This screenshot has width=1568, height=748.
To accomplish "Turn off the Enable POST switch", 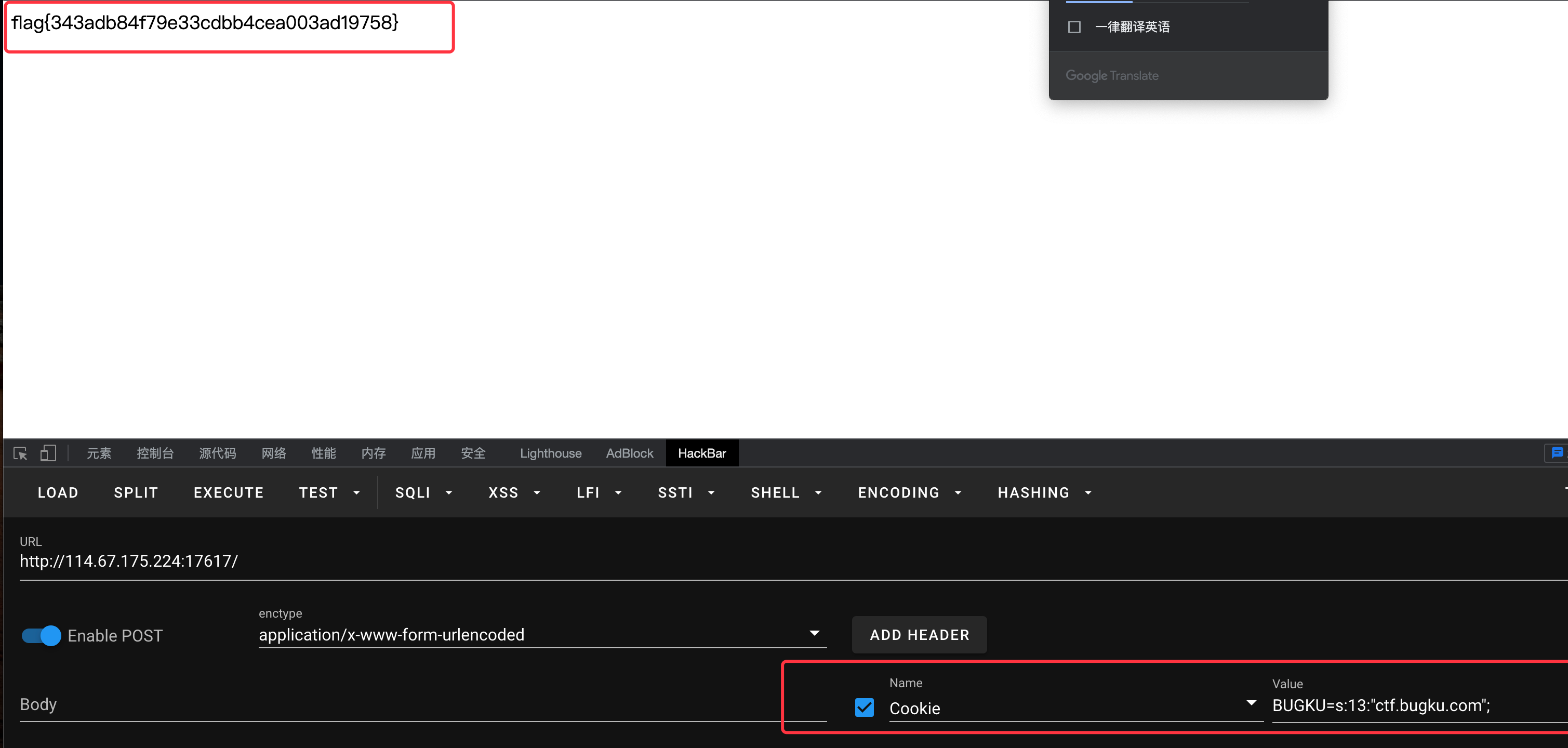I will click(x=42, y=635).
